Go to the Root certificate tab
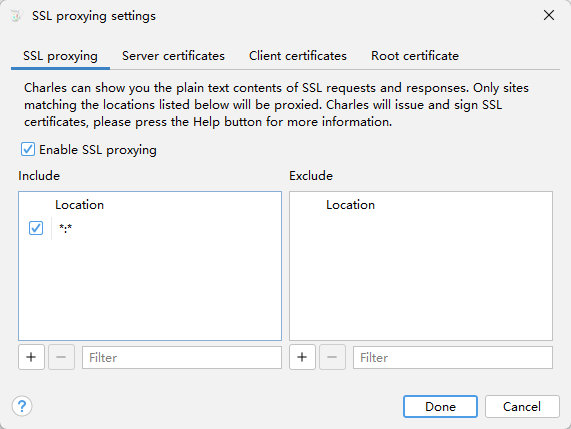571x429 pixels. (x=415, y=56)
